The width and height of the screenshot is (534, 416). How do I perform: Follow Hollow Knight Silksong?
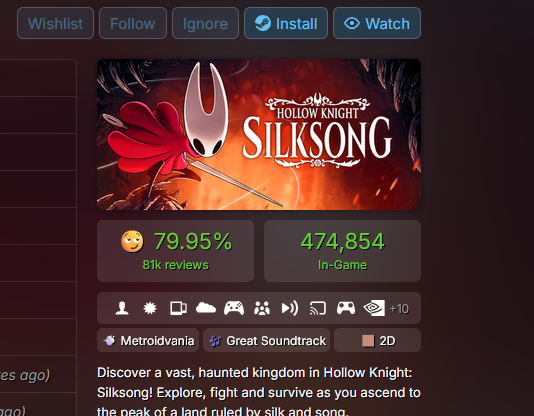133,23
